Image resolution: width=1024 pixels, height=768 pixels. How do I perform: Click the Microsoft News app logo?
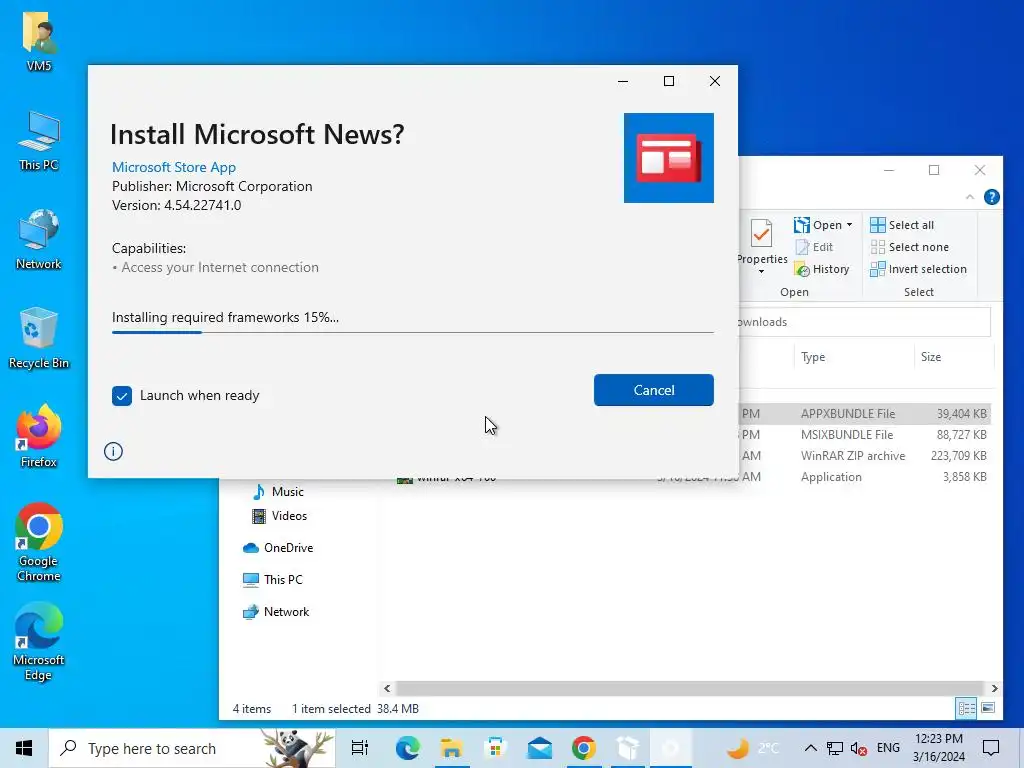[x=668, y=157]
